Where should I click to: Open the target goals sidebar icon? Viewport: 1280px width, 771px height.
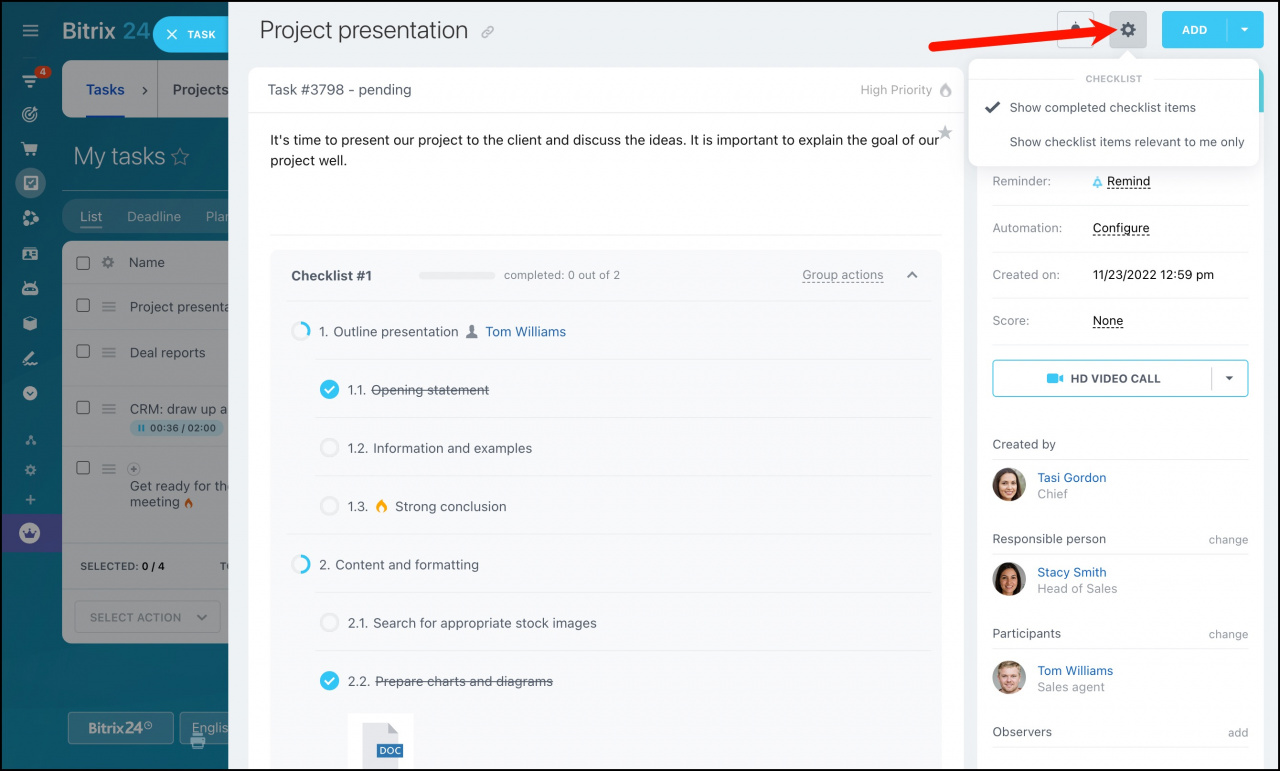[x=30, y=115]
